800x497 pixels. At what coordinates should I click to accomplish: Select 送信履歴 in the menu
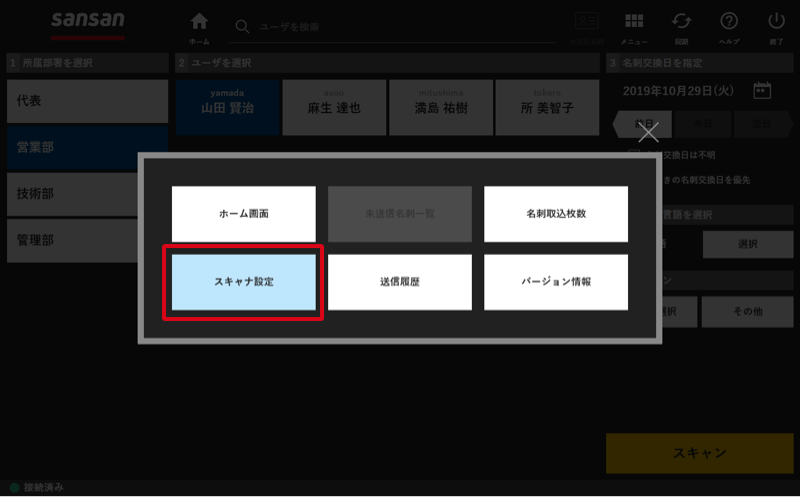[x=400, y=282]
